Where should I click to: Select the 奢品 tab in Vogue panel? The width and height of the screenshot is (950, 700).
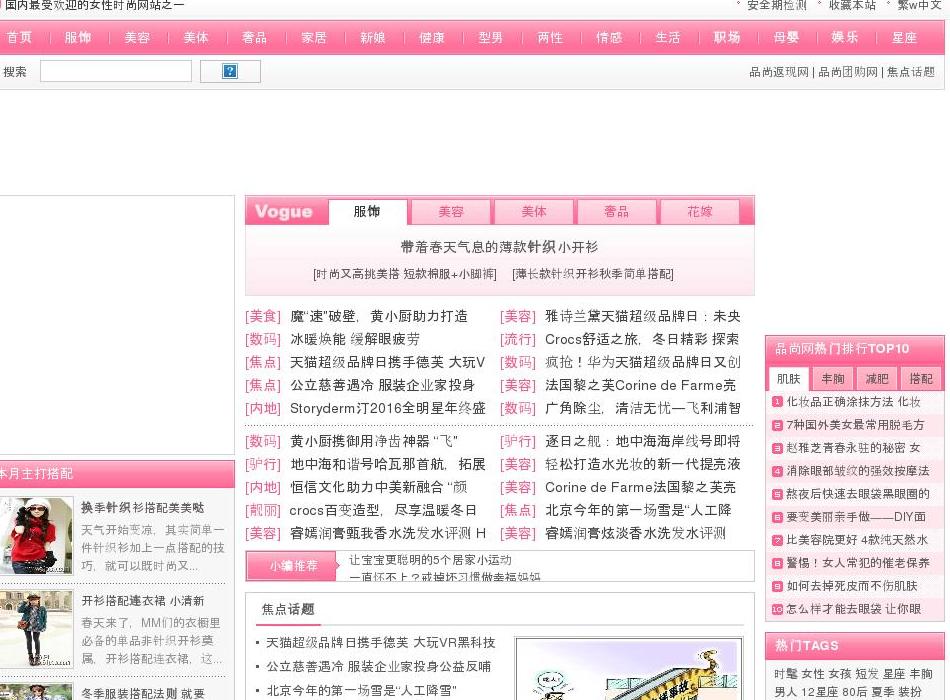tap(617, 212)
